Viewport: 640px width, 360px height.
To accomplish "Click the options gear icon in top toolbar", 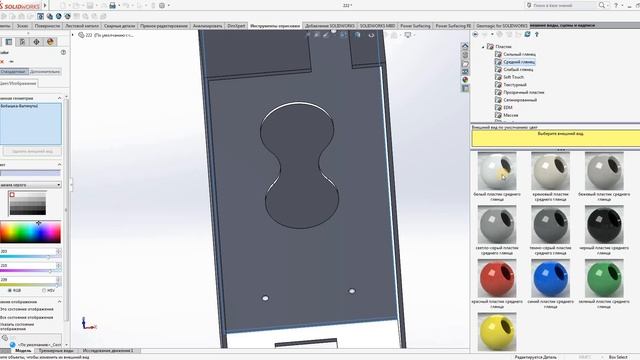I will (x=162, y=6).
